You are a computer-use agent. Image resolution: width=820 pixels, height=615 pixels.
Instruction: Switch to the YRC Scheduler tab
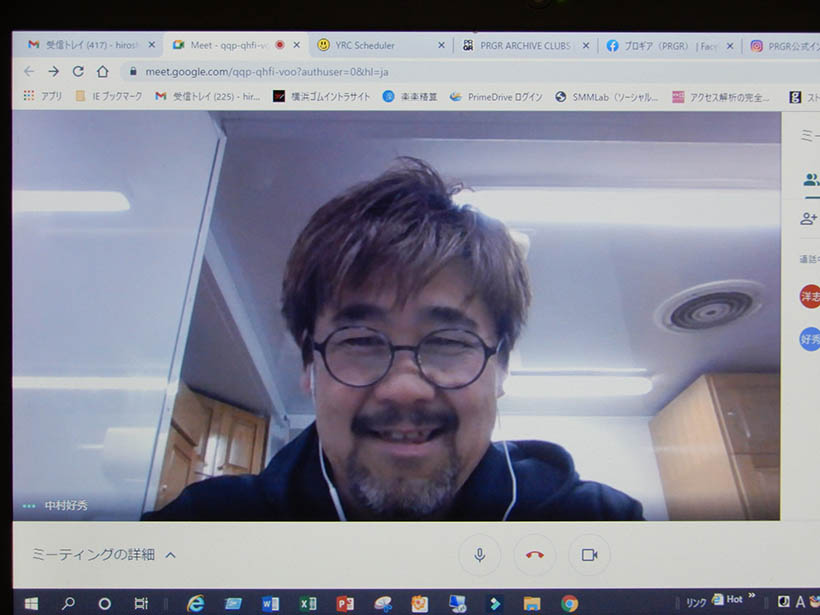pos(370,45)
